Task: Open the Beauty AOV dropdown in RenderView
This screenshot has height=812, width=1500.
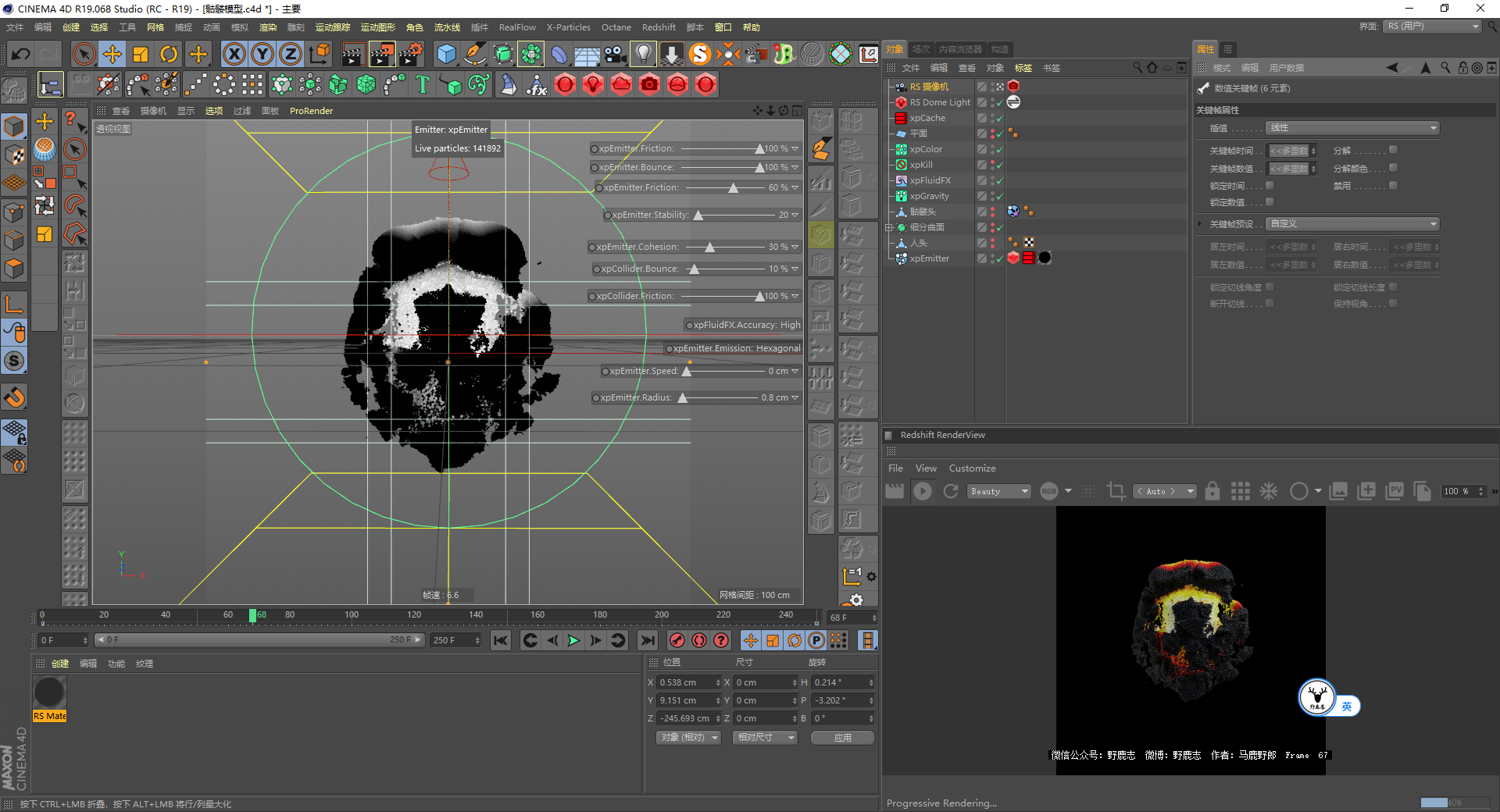Action: coord(999,491)
